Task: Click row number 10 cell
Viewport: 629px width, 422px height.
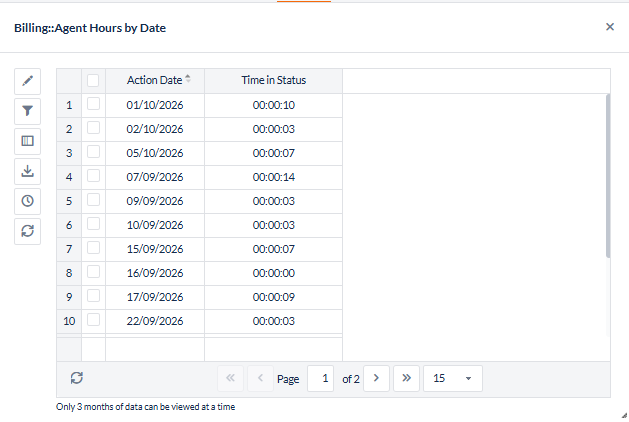Action: click(x=69, y=321)
